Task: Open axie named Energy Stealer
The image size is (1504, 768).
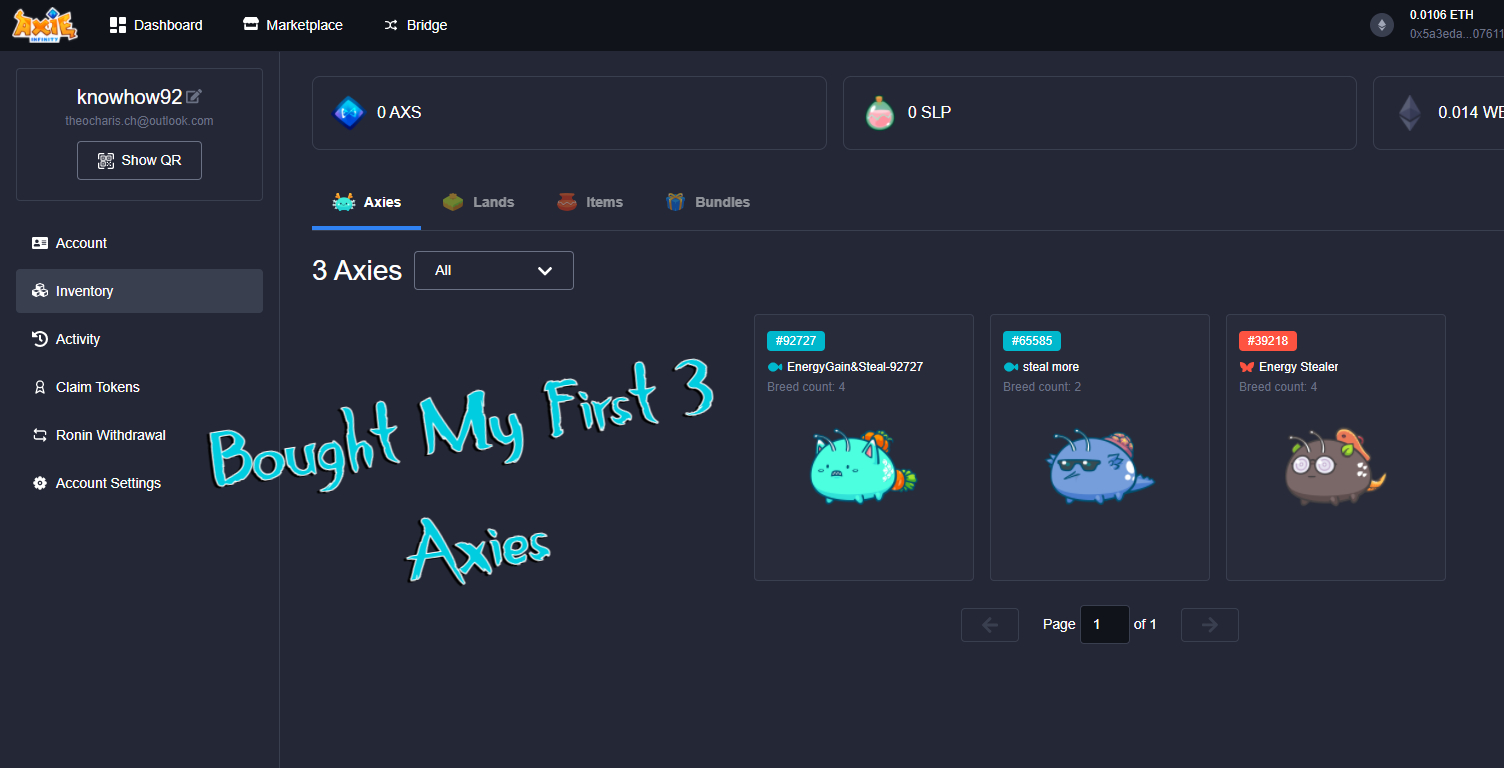Action: [1299, 367]
